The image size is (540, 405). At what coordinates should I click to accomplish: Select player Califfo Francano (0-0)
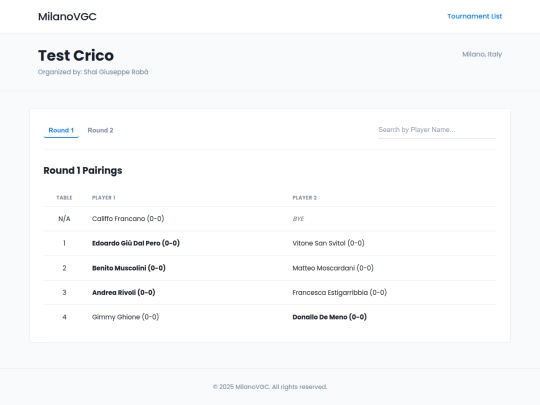point(128,219)
